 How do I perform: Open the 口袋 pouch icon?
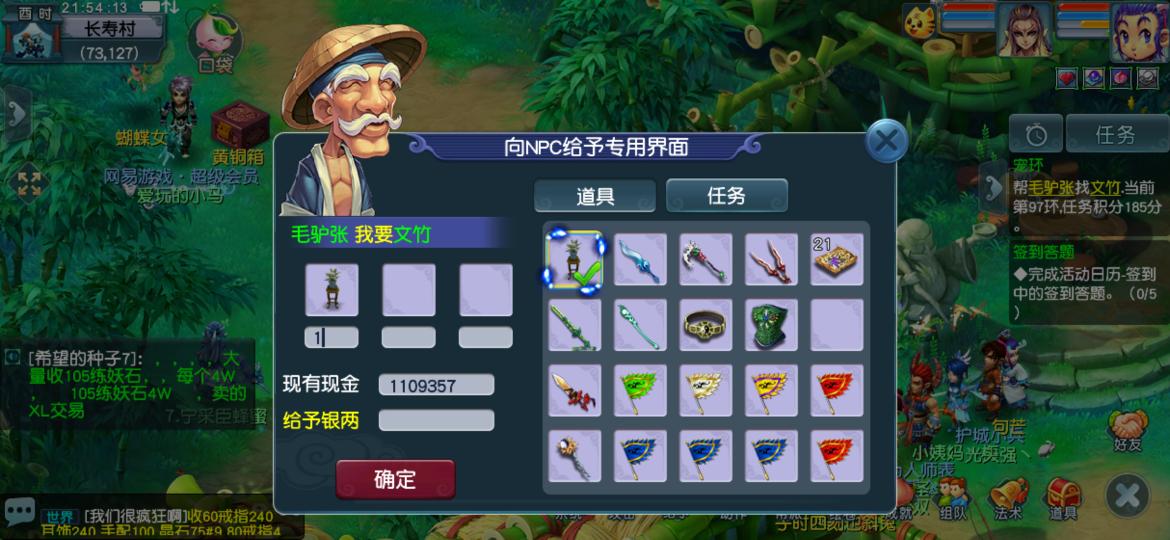[214, 41]
